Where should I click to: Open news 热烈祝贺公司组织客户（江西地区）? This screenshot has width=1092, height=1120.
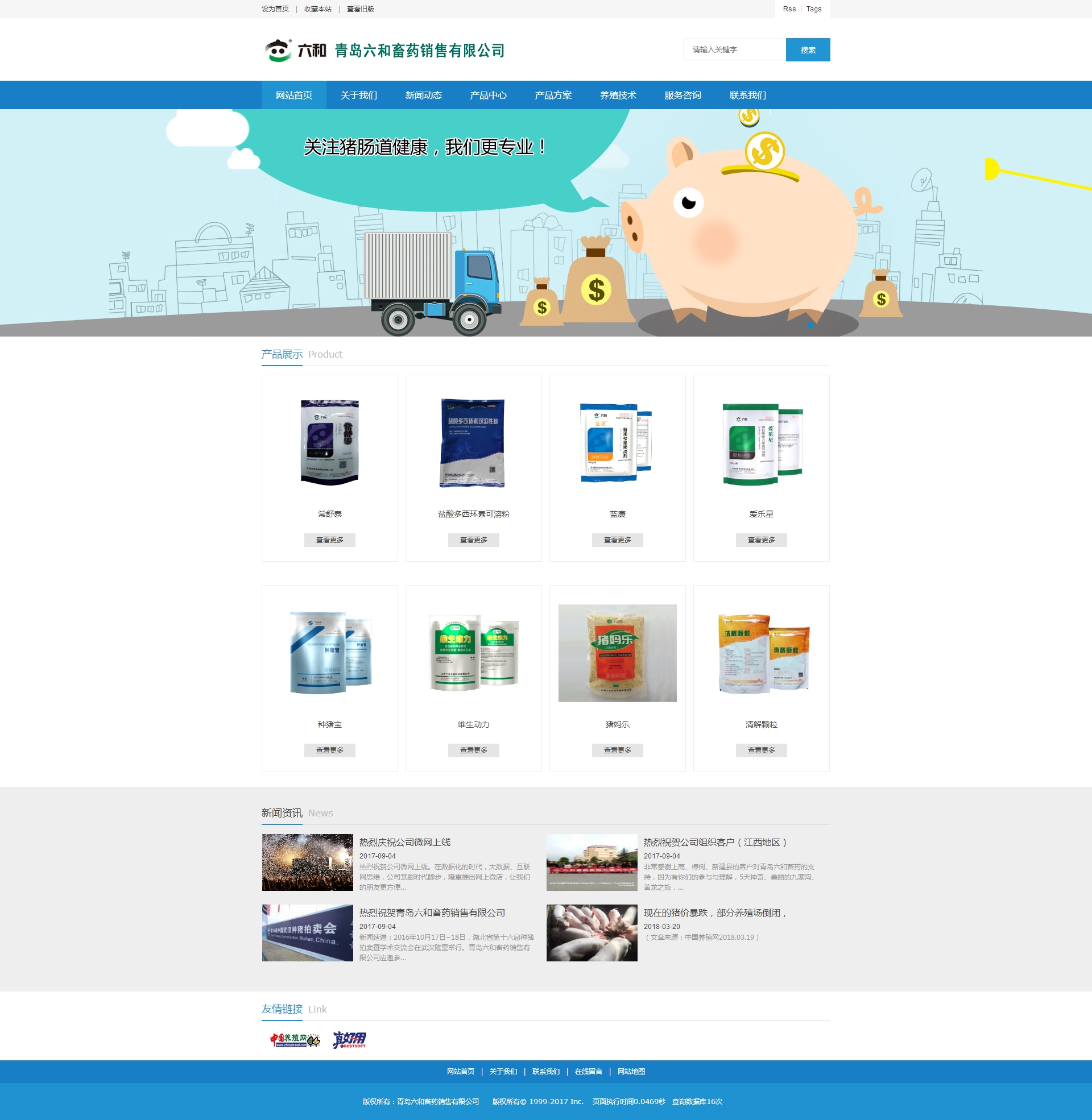pos(716,842)
